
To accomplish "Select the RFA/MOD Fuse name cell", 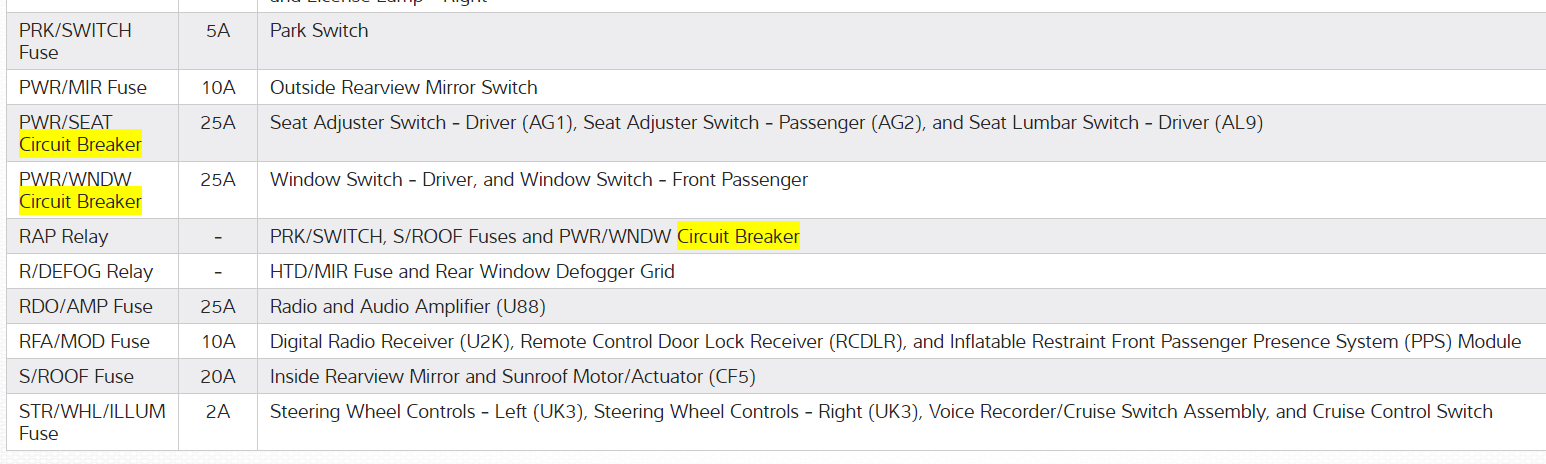I will coord(84,342).
